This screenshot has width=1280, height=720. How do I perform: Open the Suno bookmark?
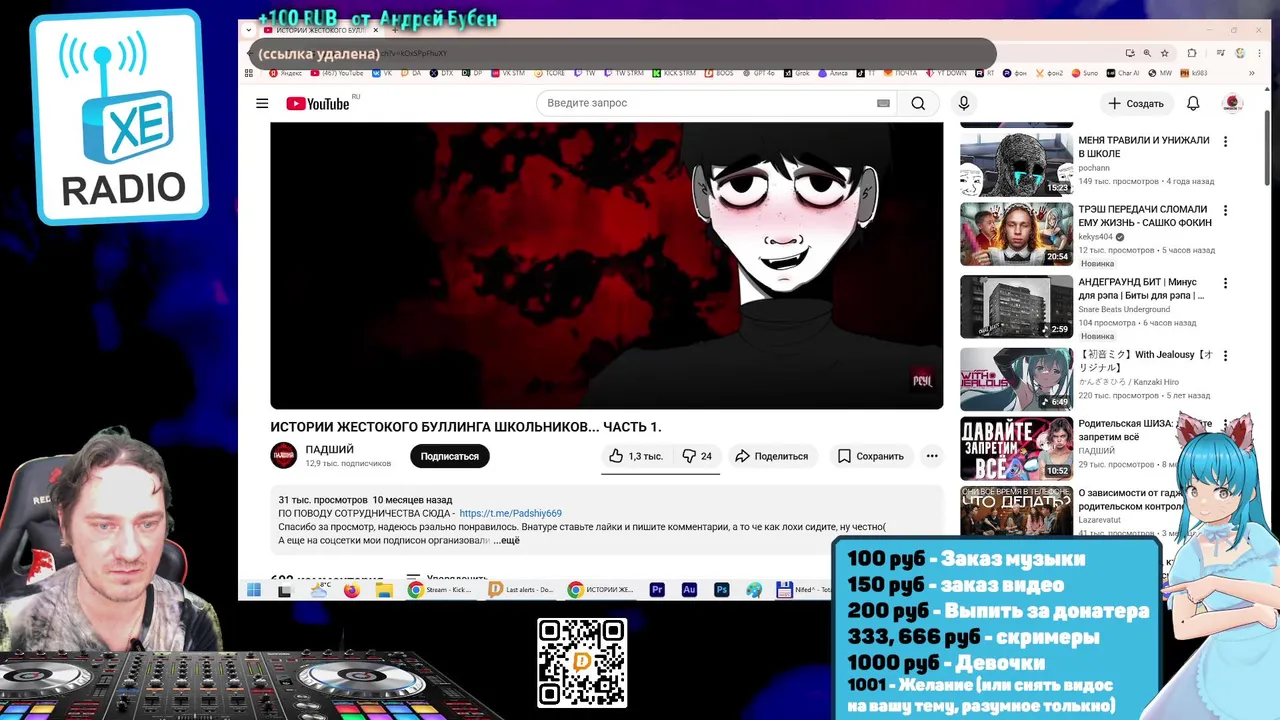click(x=1085, y=73)
